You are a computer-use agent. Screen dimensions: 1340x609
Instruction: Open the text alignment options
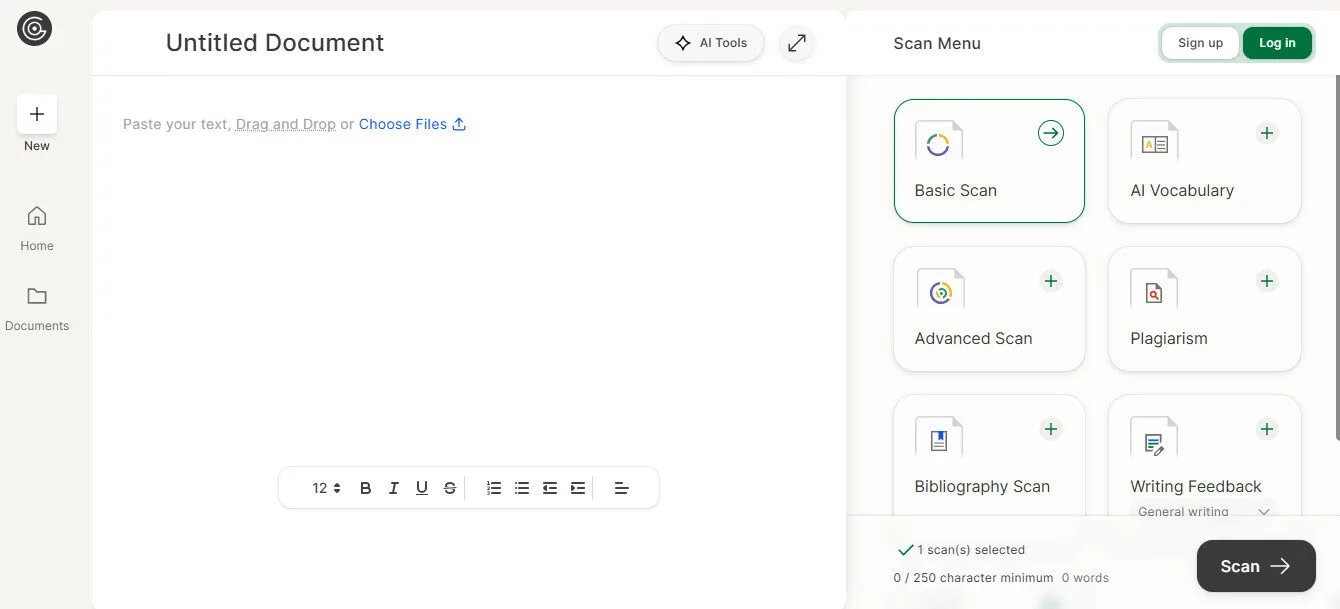621,487
